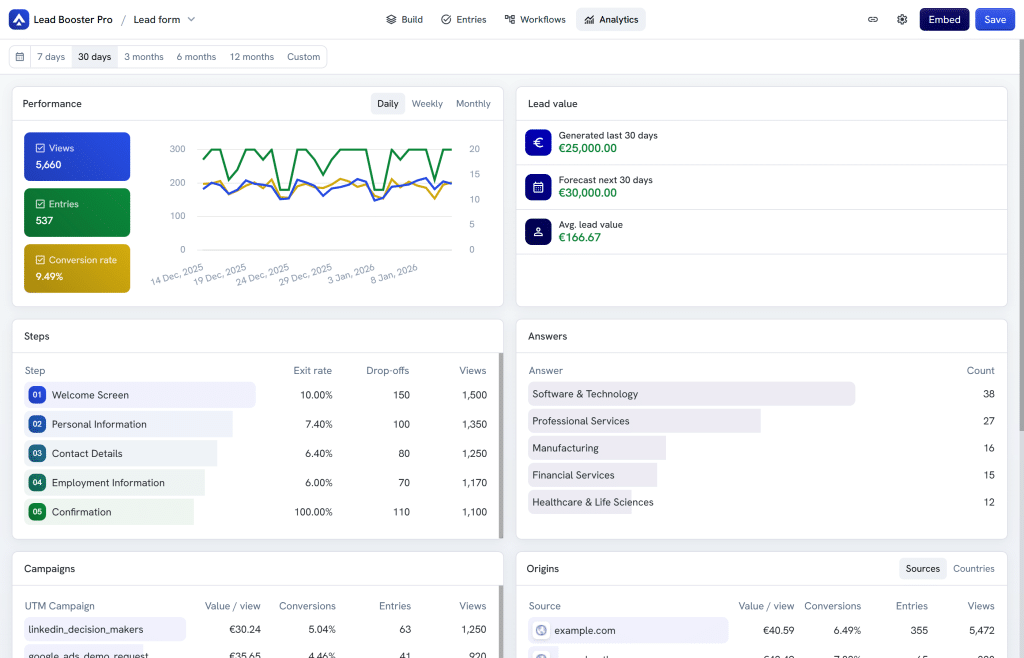Toggle the Entries series checkbox
Screen dimensions: 1024x658
click(40, 204)
